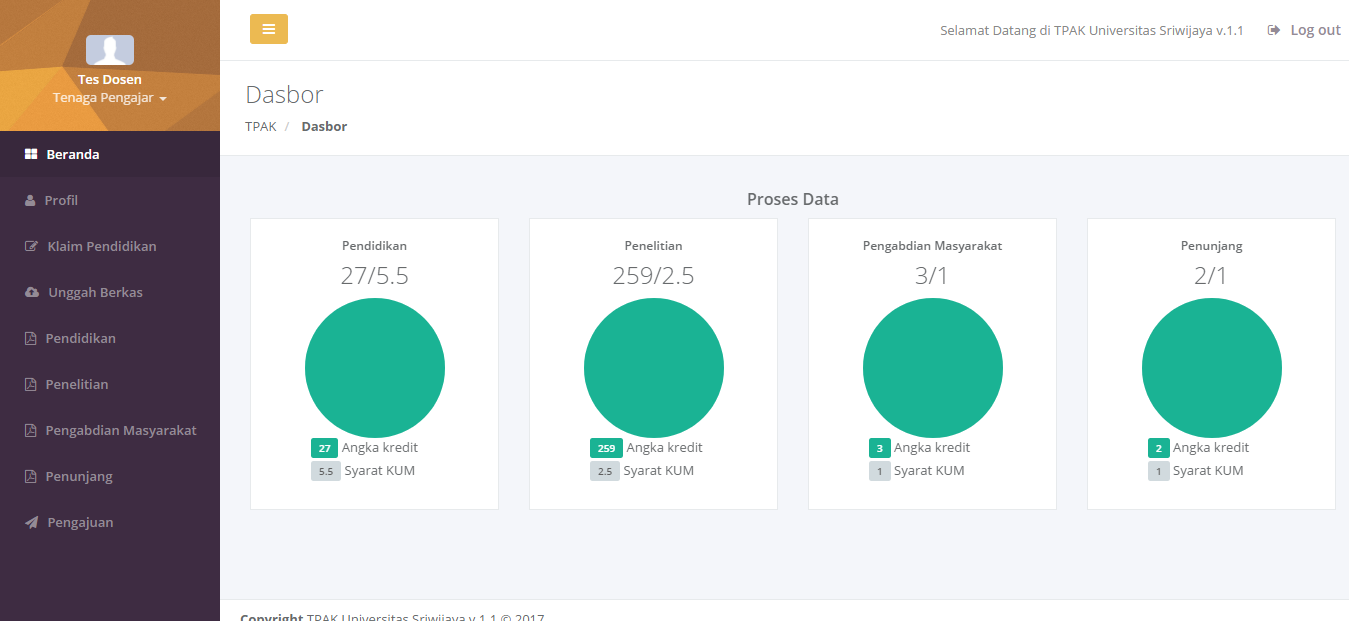Open the Pendidikan sidebar menu item
Image resolution: width=1349 pixels, height=621 pixels.
(110, 338)
